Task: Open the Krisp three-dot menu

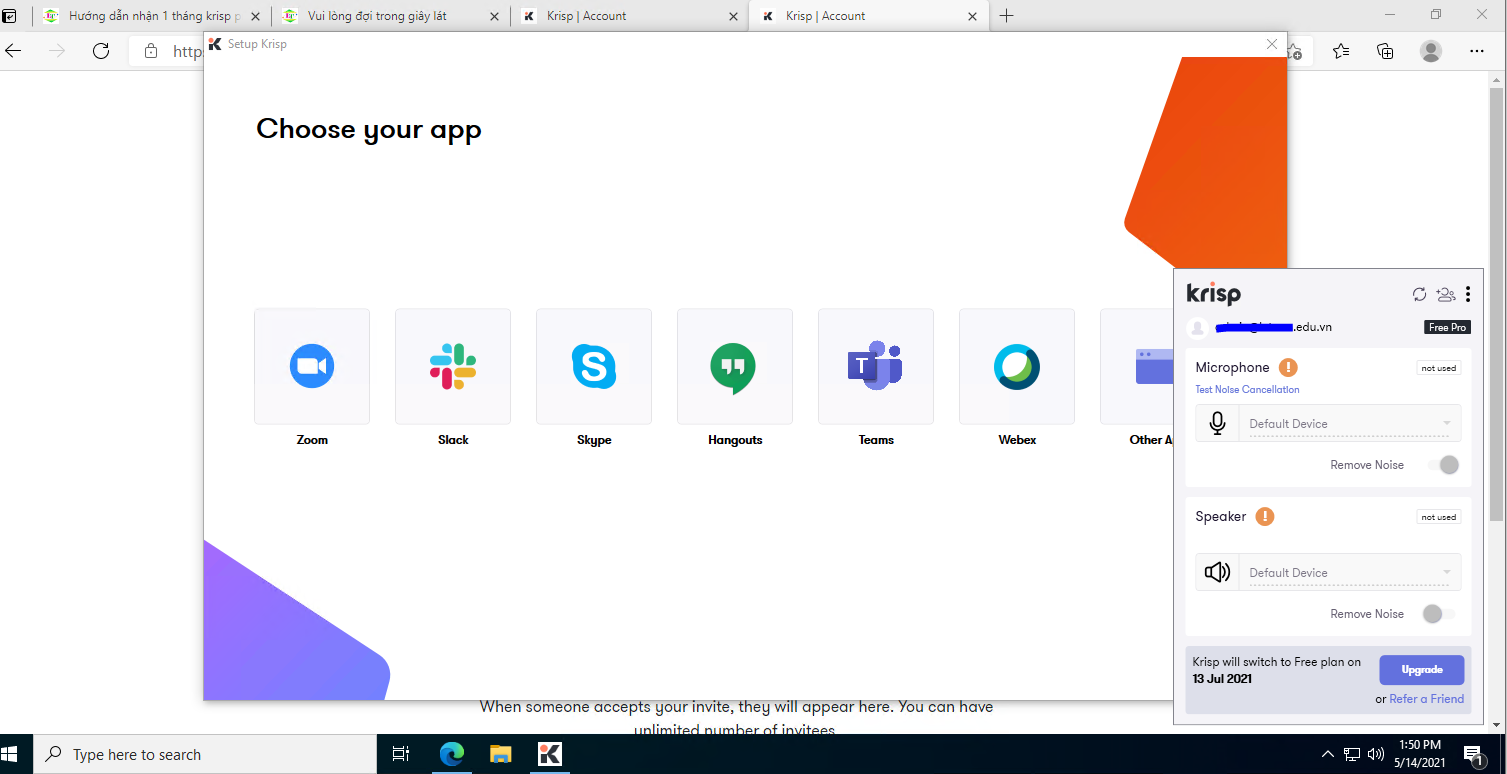Action: [x=1468, y=294]
